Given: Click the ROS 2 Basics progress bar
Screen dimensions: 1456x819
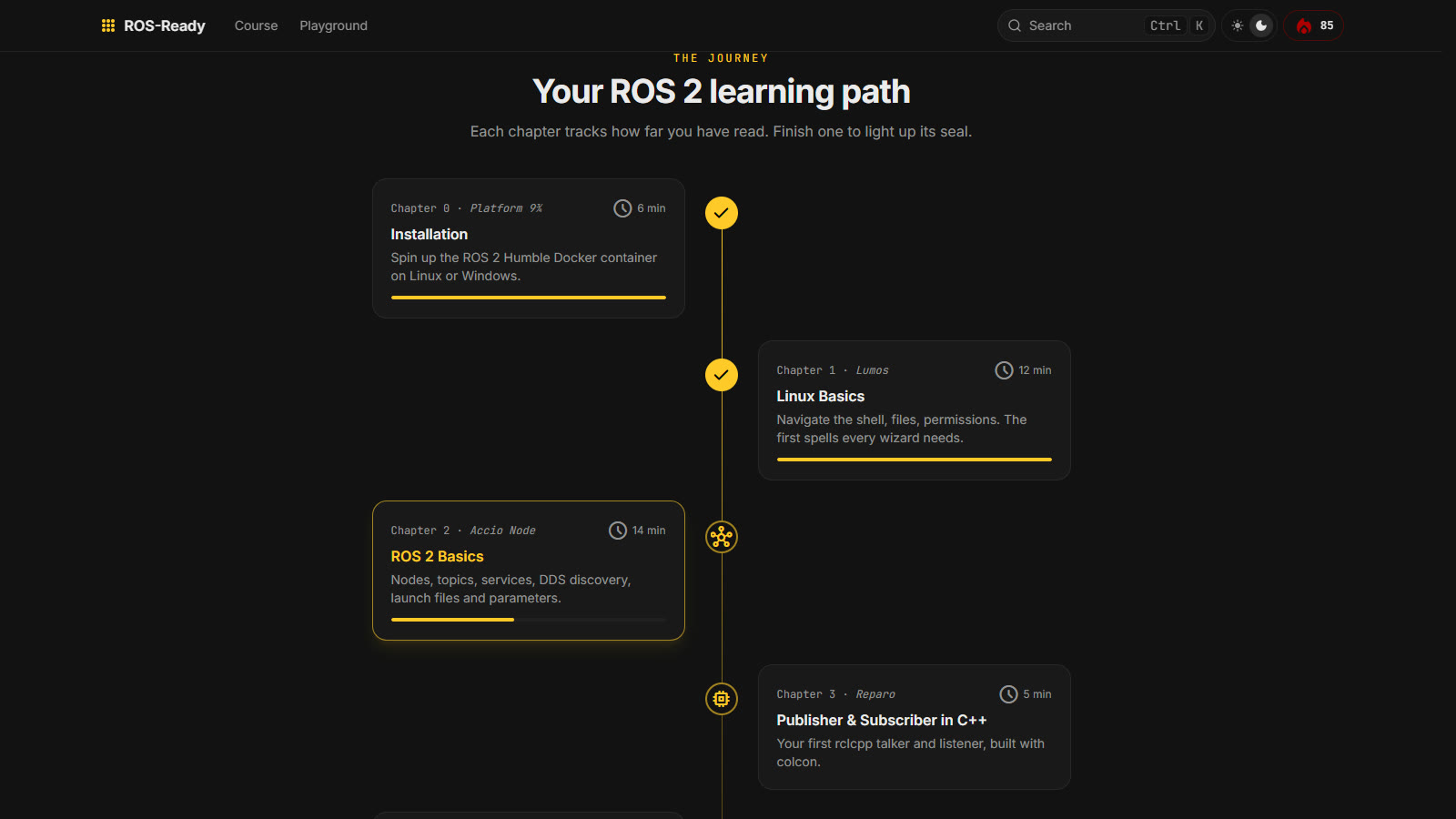Looking at the screenshot, I should click(x=529, y=620).
